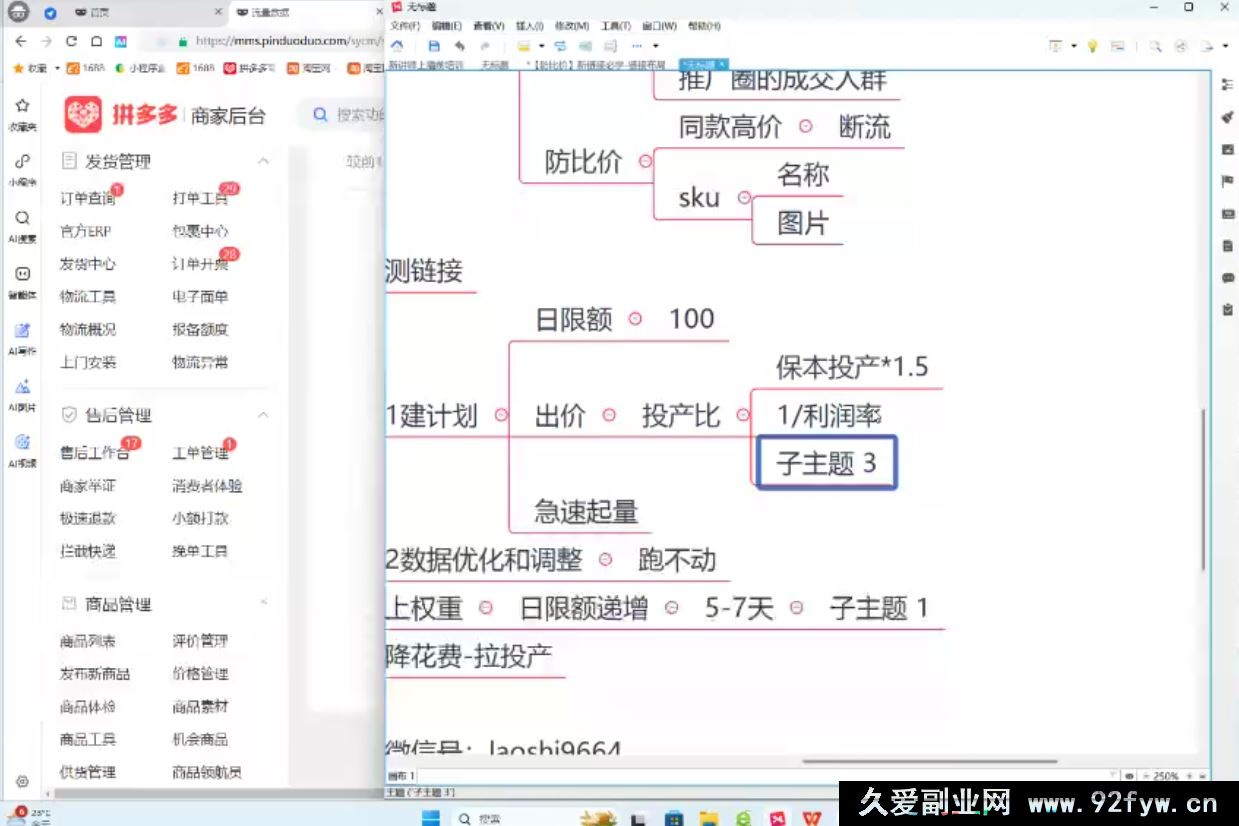
Task: Open the marker flag icon in the right sidebar
Action: click(1228, 181)
